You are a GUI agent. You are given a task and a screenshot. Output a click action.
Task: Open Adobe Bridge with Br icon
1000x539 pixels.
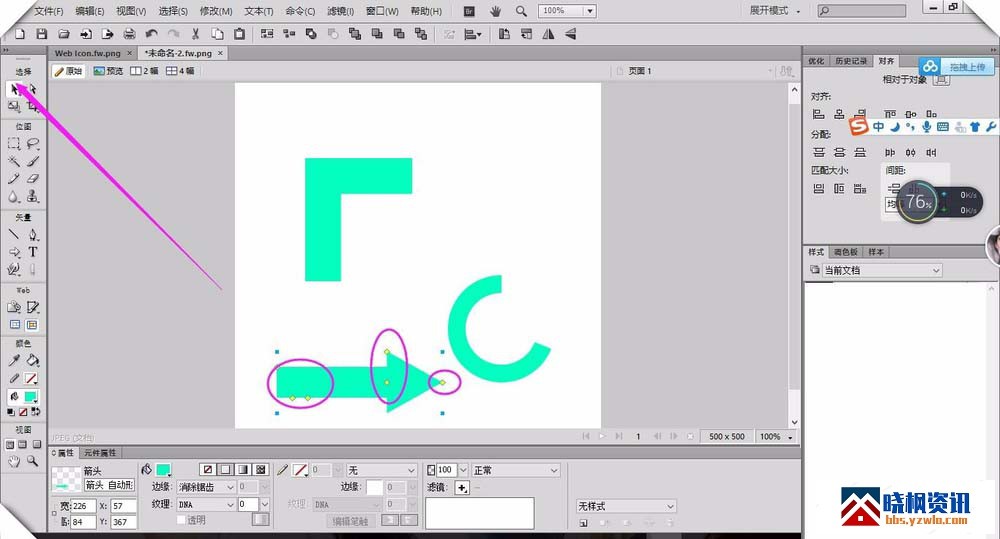pyautogui.click(x=469, y=11)
